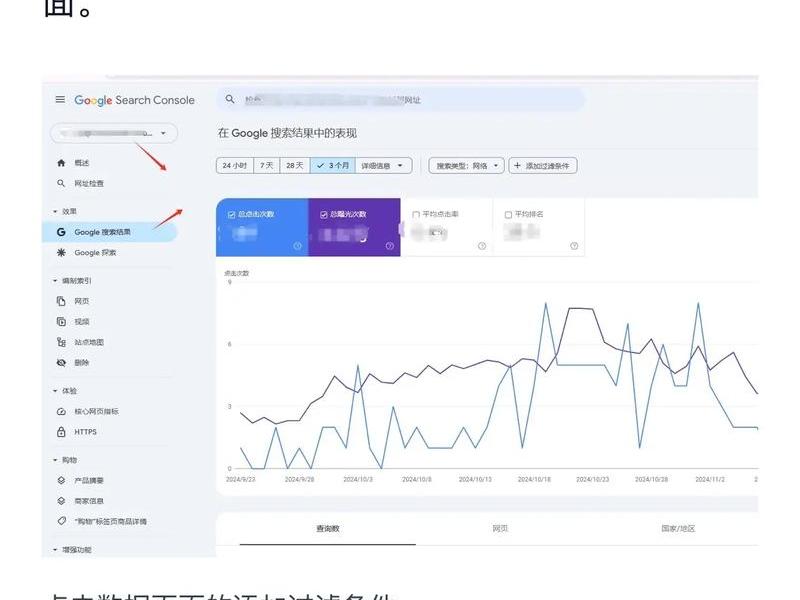Collapse the 购物 sidebar section
This screenshot has width=800, height=600.
tap(55, 460)
